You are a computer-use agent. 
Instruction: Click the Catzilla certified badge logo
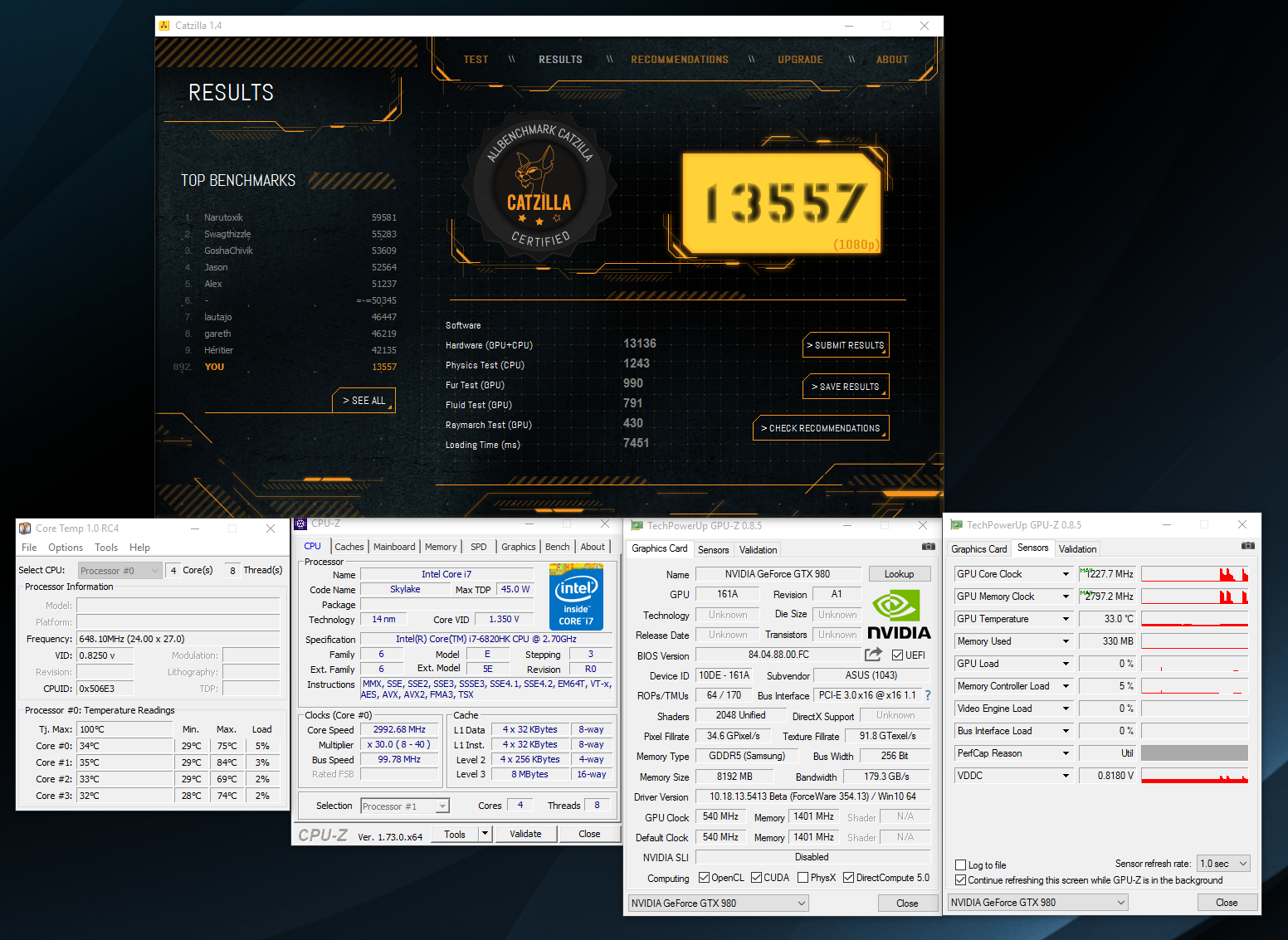click(539, 188)
